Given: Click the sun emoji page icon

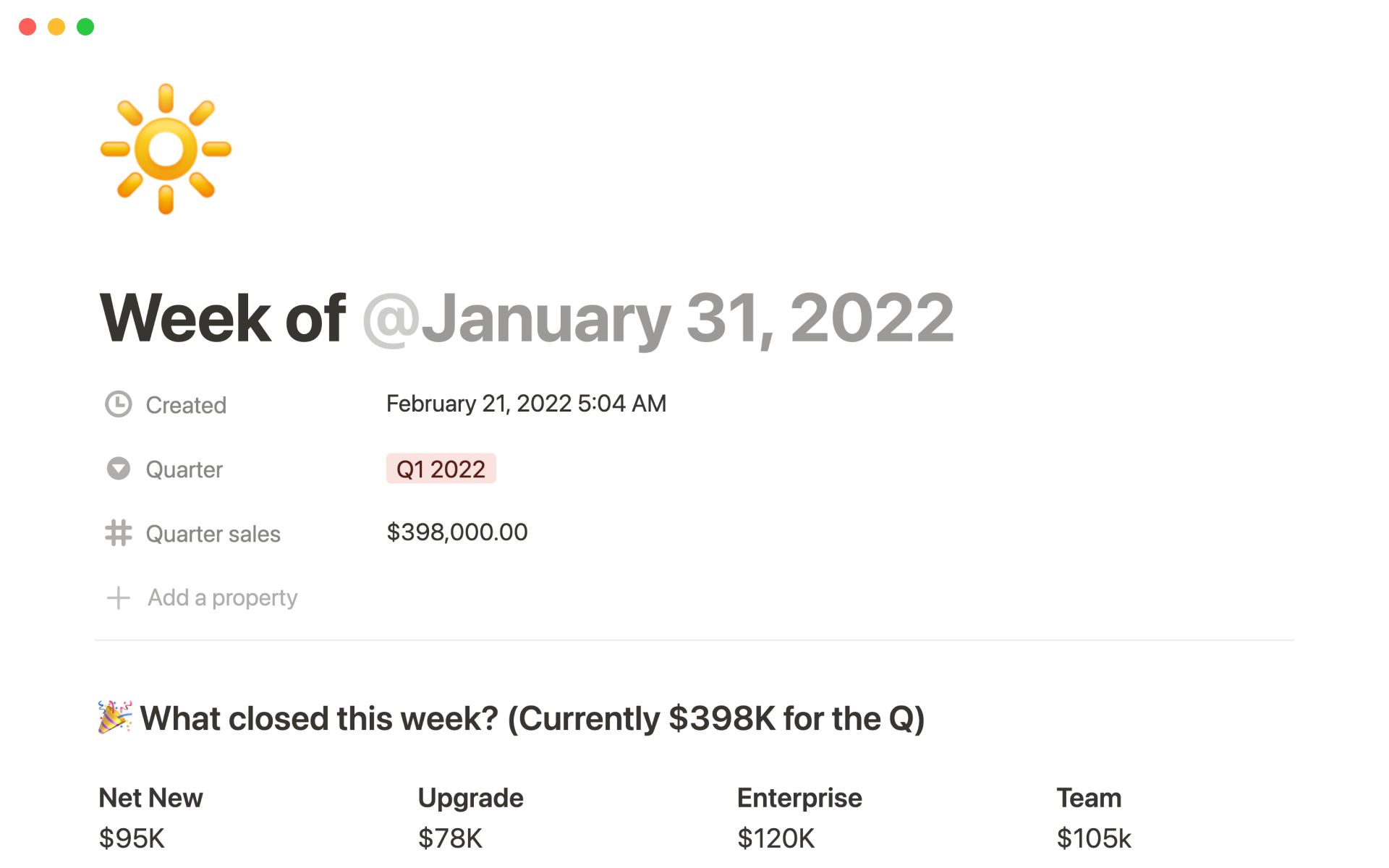Looking at the screenshot, I should click(166, 149).
